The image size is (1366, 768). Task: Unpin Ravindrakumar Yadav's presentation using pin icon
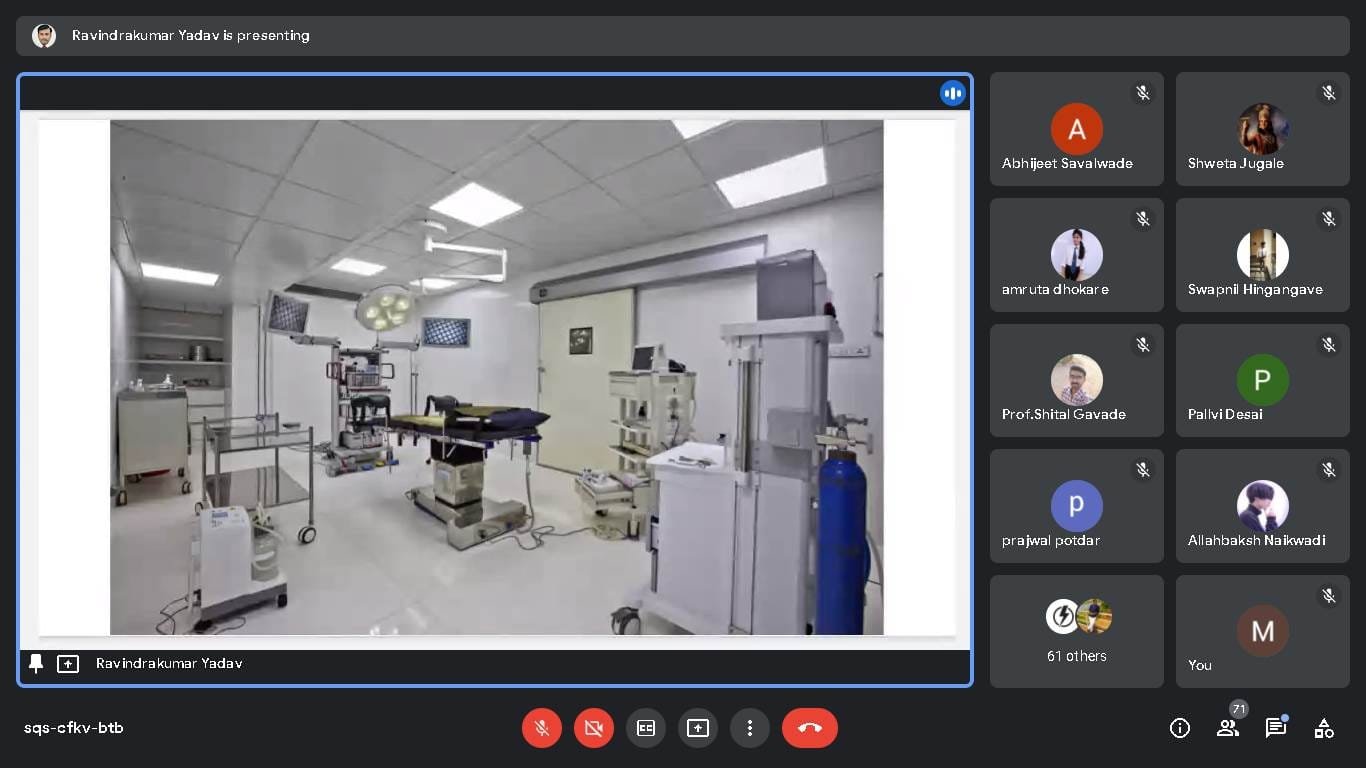point(36,664)
